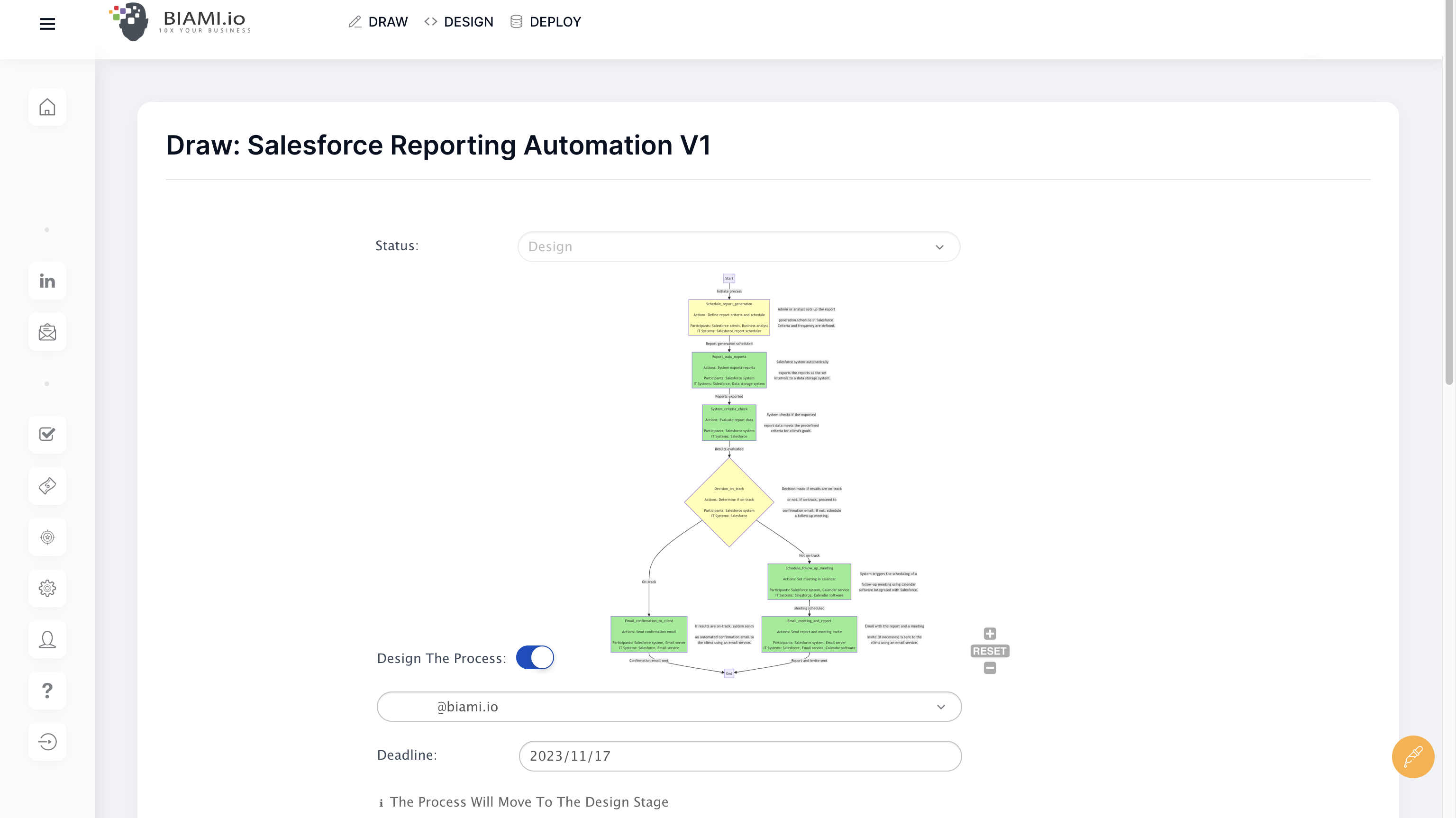Click the database icon beside DEPLOY

[516, 21]
